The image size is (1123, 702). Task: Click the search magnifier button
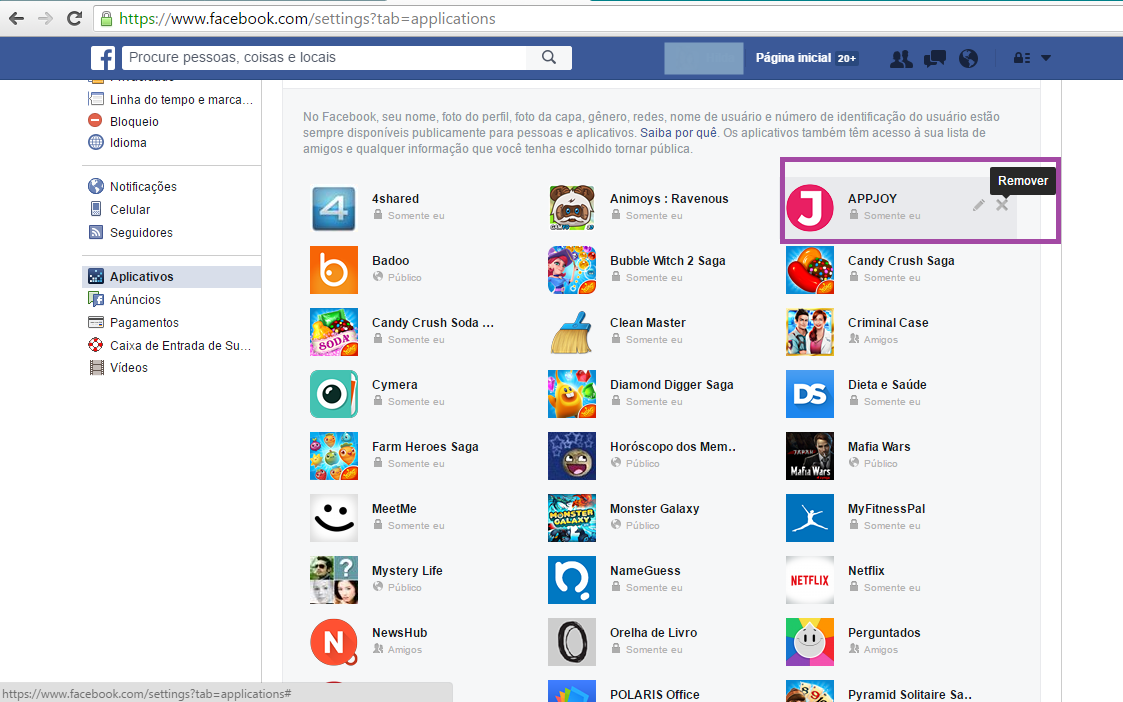[x=549, y=57]
